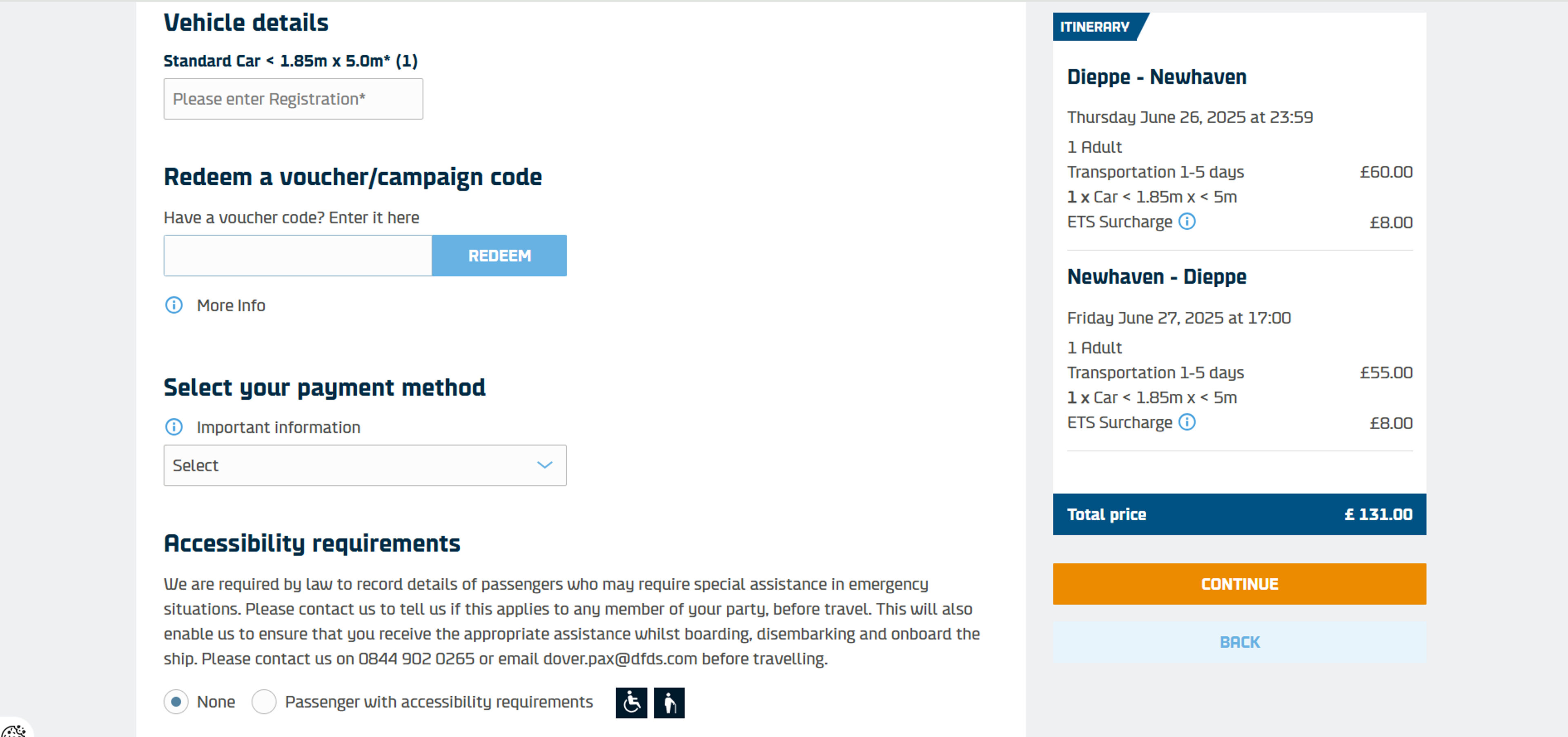Click the walking-cane passenger icon
The width and height of the screenshot is (1568, 737).
[x=670, y=703]
